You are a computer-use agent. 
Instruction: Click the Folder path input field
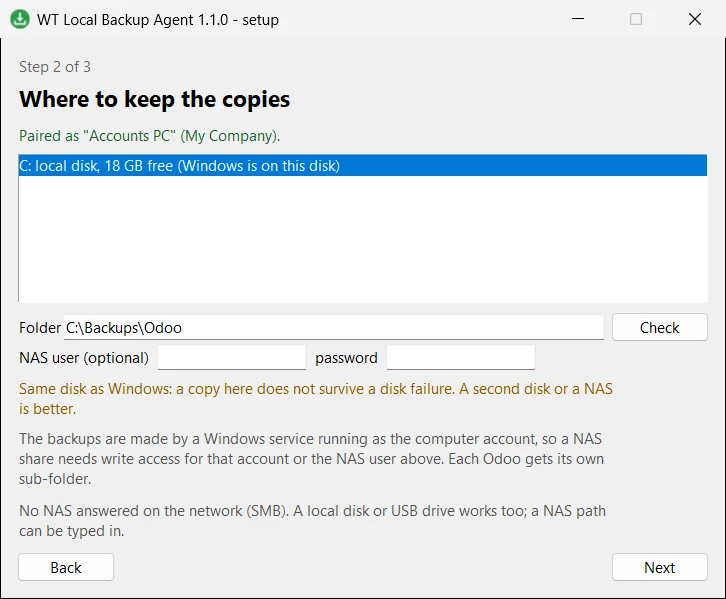click(x=333, y=328)
